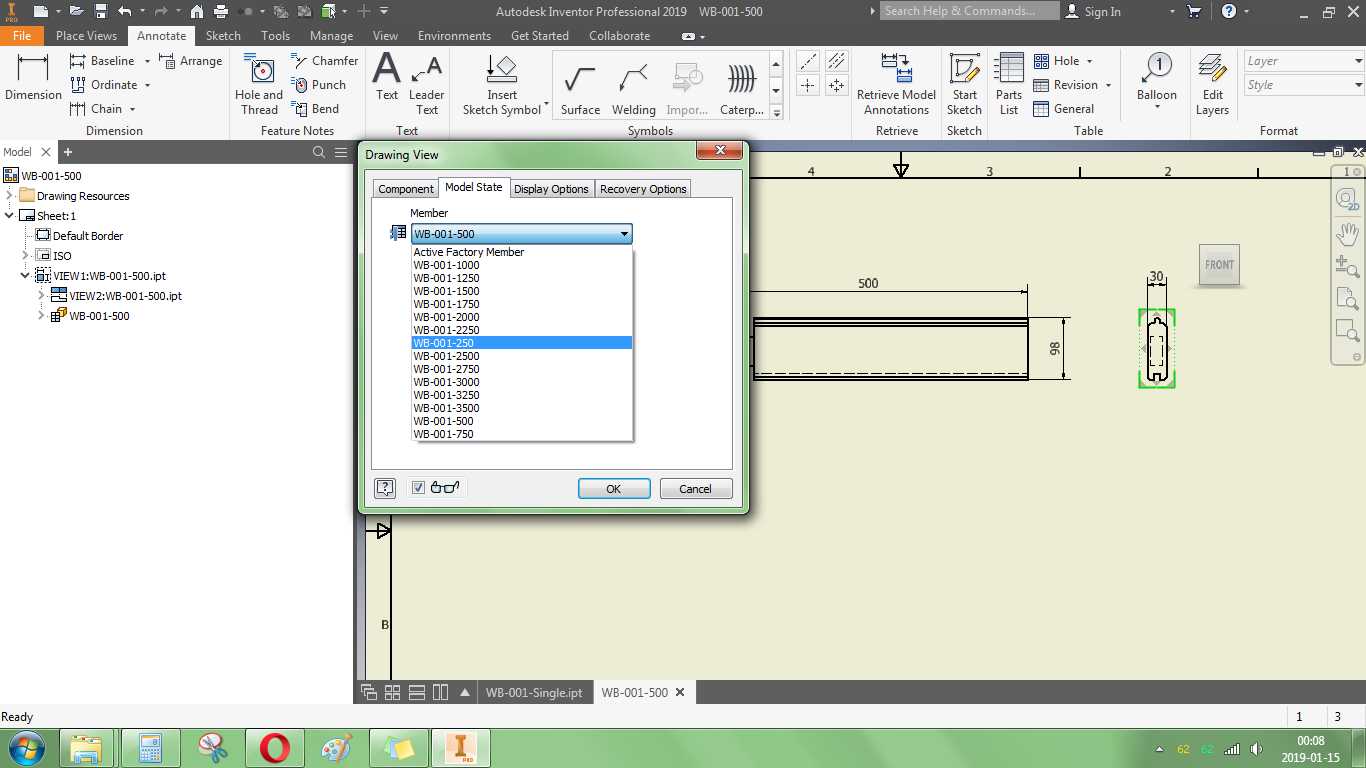Click the Surface texture symbol
The image size is (1366, 768).
coord(580,88)
